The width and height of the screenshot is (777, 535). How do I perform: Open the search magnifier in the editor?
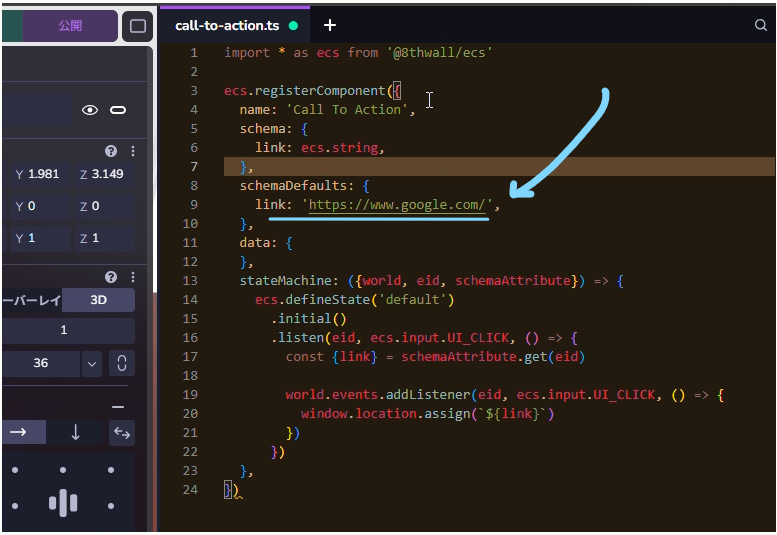(760, 25)
